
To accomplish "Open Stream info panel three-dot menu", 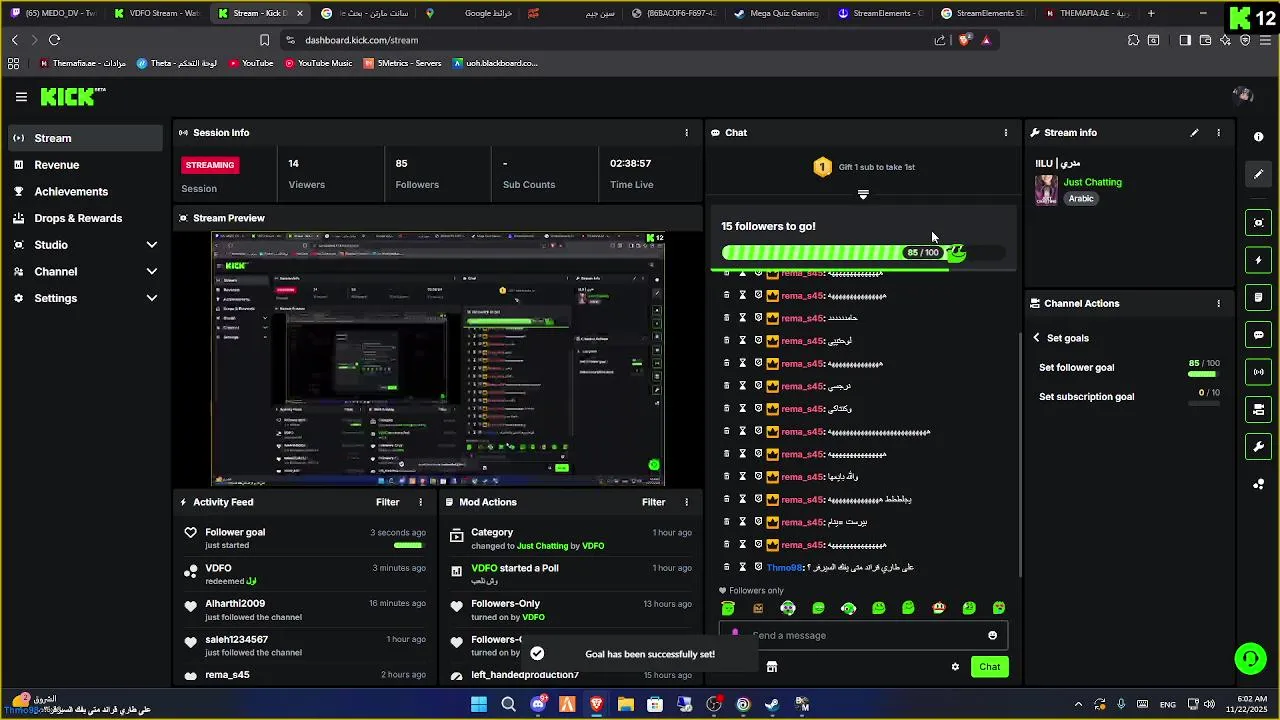I will coord(1218,132).
